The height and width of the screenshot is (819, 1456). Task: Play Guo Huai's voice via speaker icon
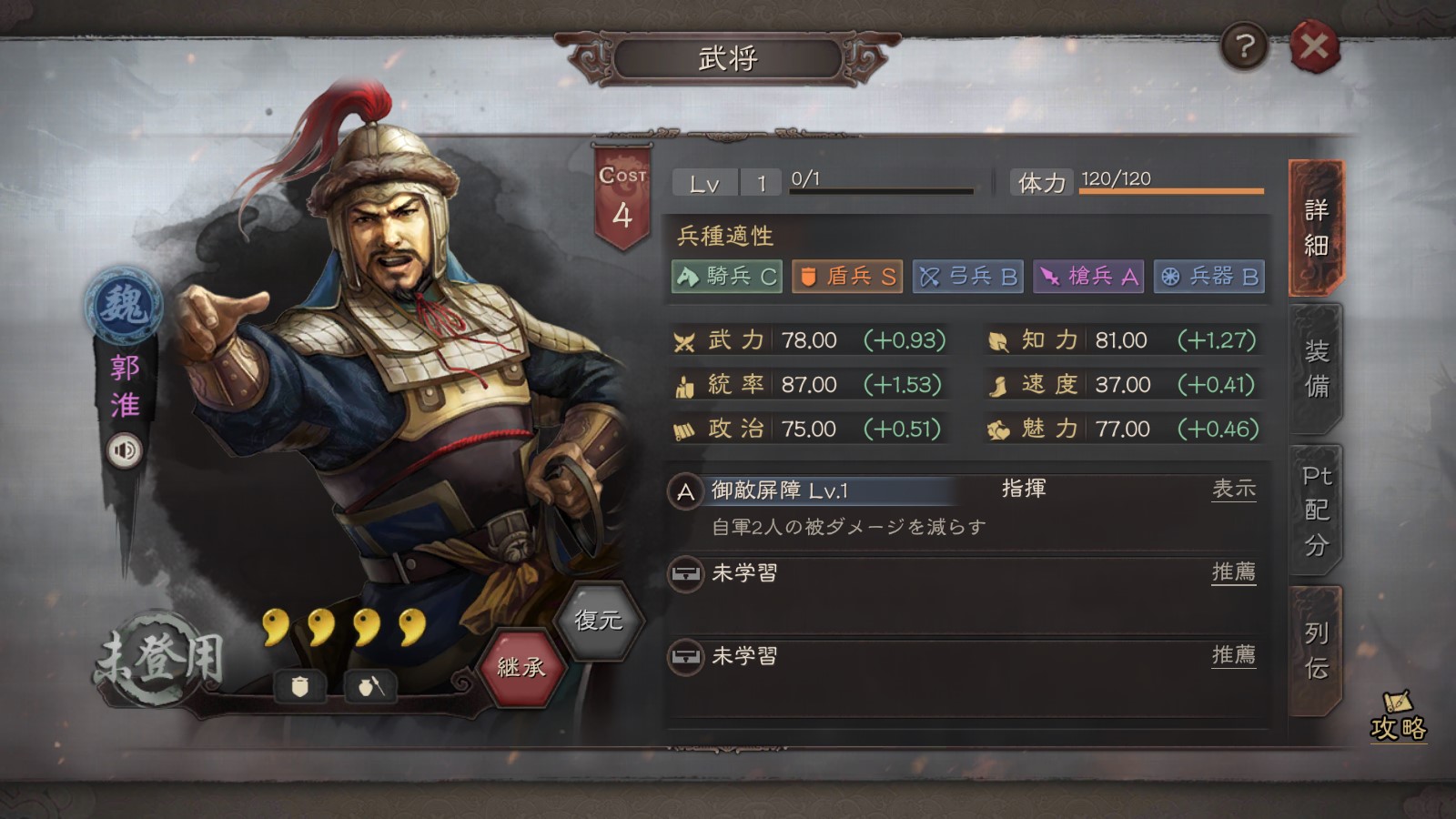tap(125, 450)
